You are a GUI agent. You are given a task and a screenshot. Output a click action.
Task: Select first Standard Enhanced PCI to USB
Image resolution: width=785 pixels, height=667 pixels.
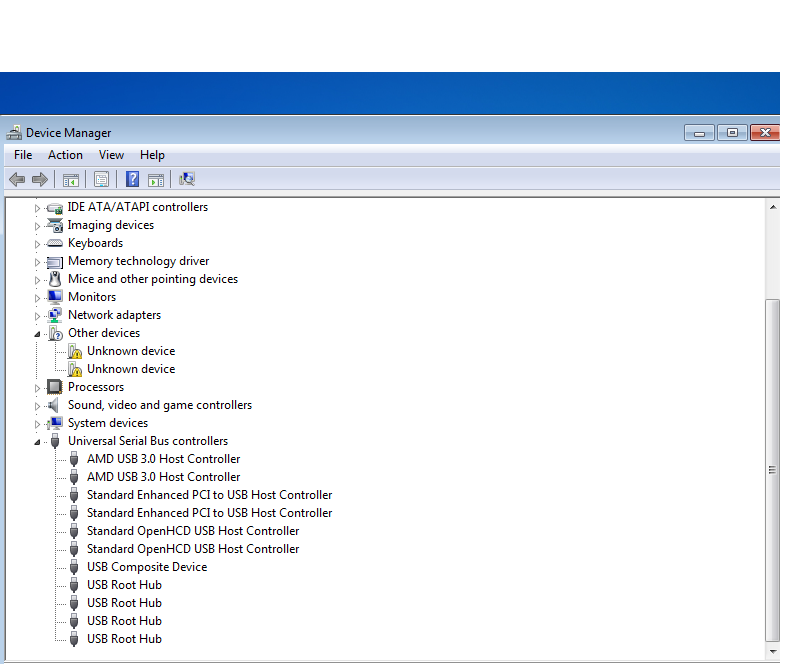(x=210, y=495)
